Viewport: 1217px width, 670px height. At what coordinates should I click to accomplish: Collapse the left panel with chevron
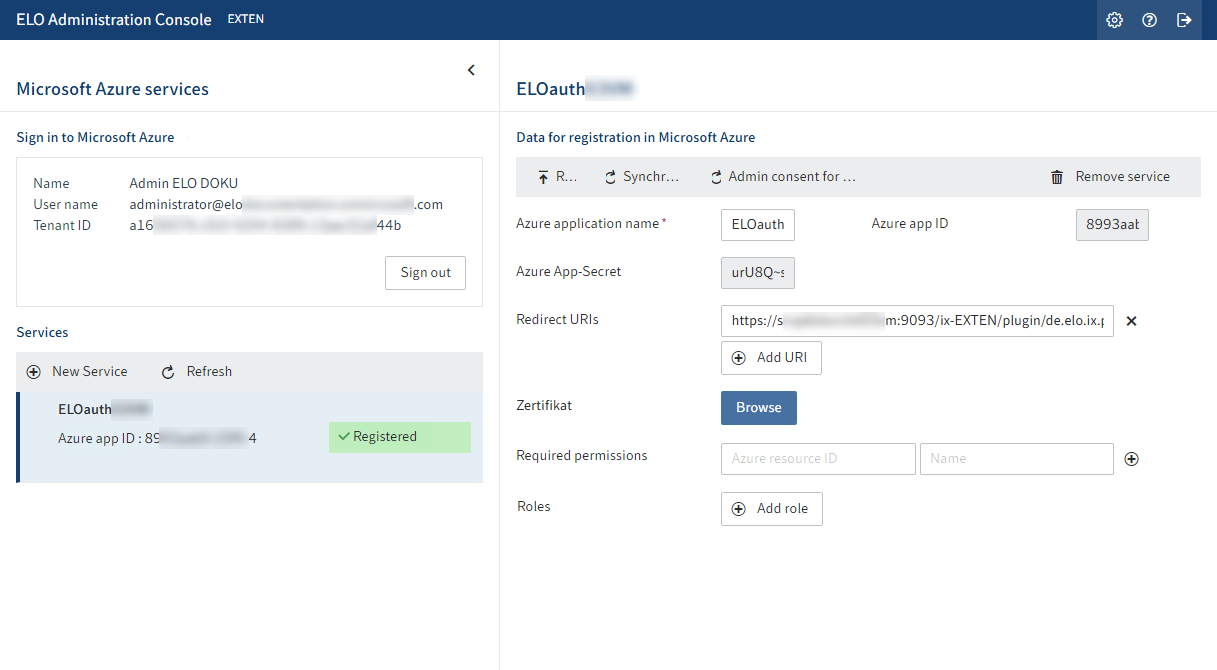[471, 70]
